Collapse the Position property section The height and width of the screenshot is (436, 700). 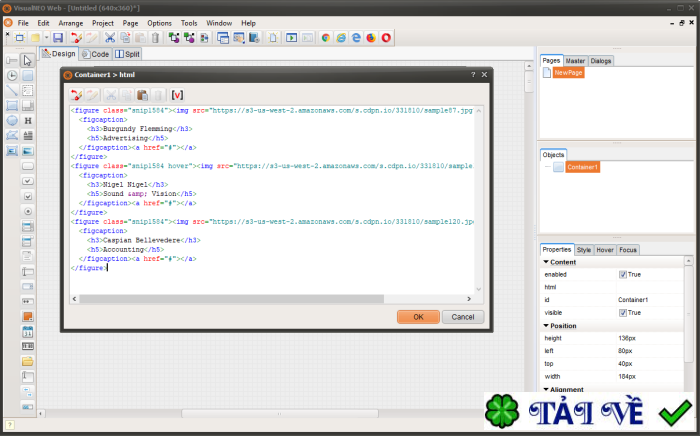tap(546, 326)
